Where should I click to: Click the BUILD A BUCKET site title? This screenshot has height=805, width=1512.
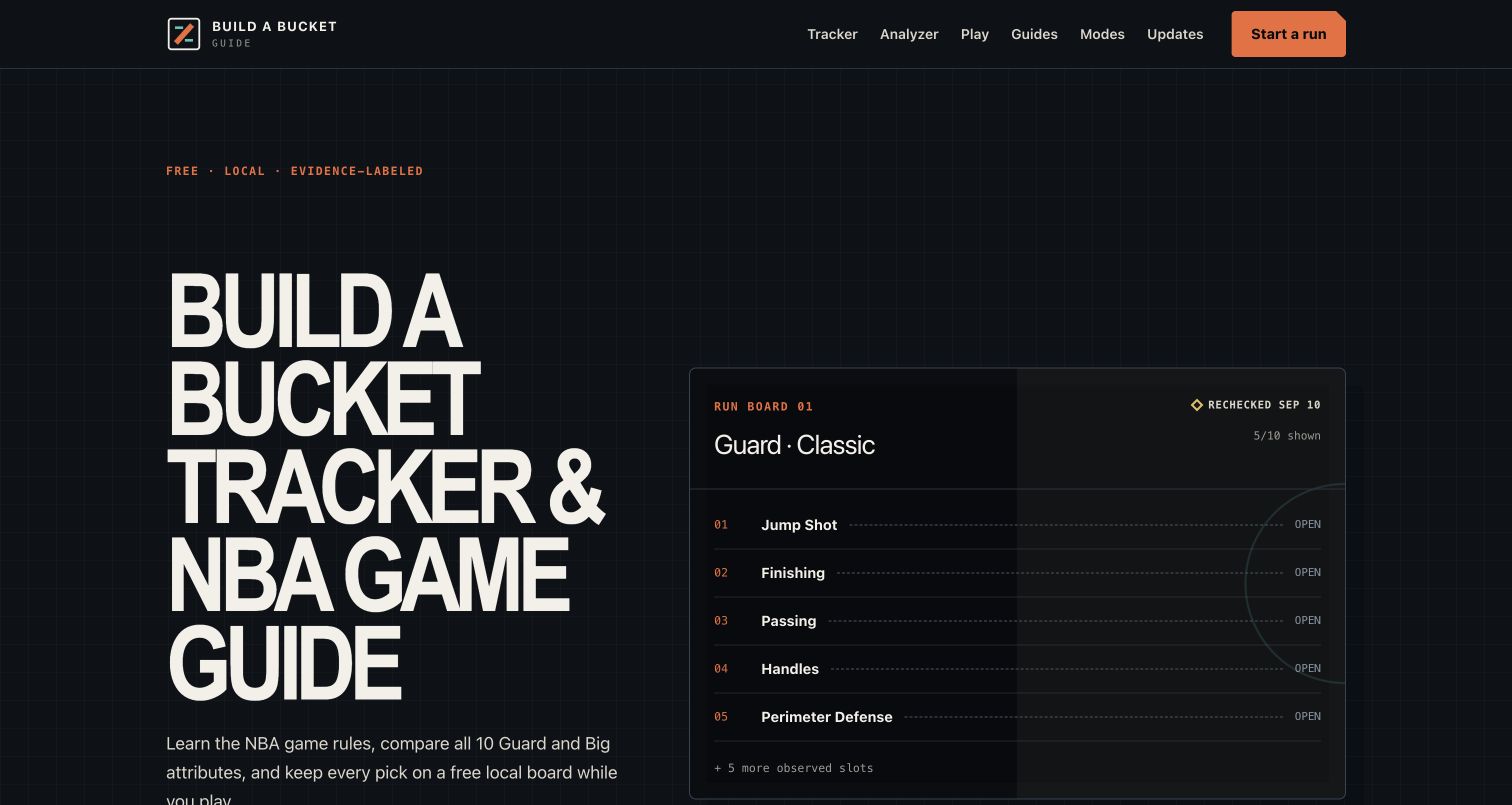[x=274, y=26]
